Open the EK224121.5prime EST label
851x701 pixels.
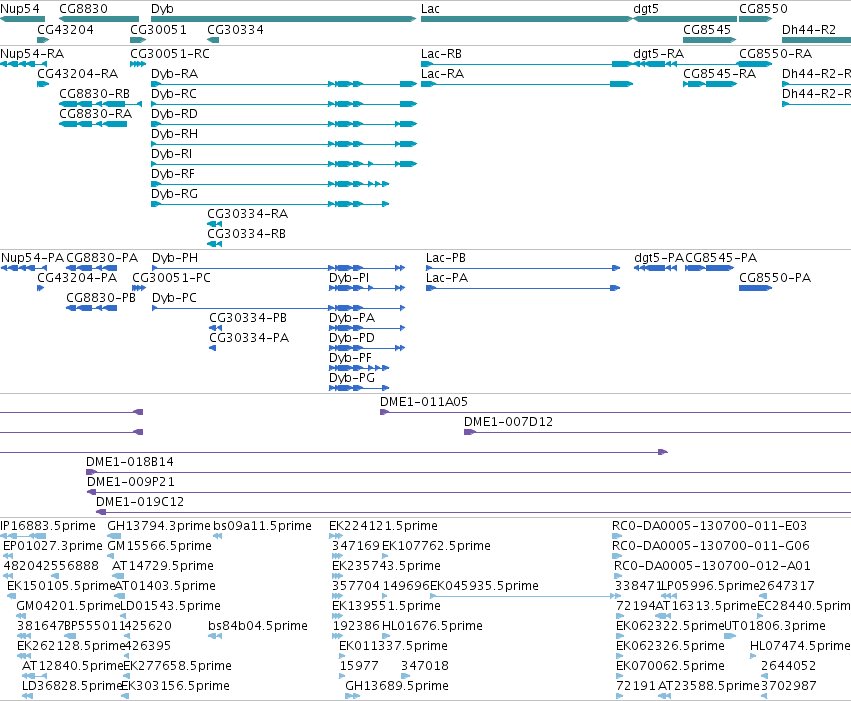tap(383, 526)
